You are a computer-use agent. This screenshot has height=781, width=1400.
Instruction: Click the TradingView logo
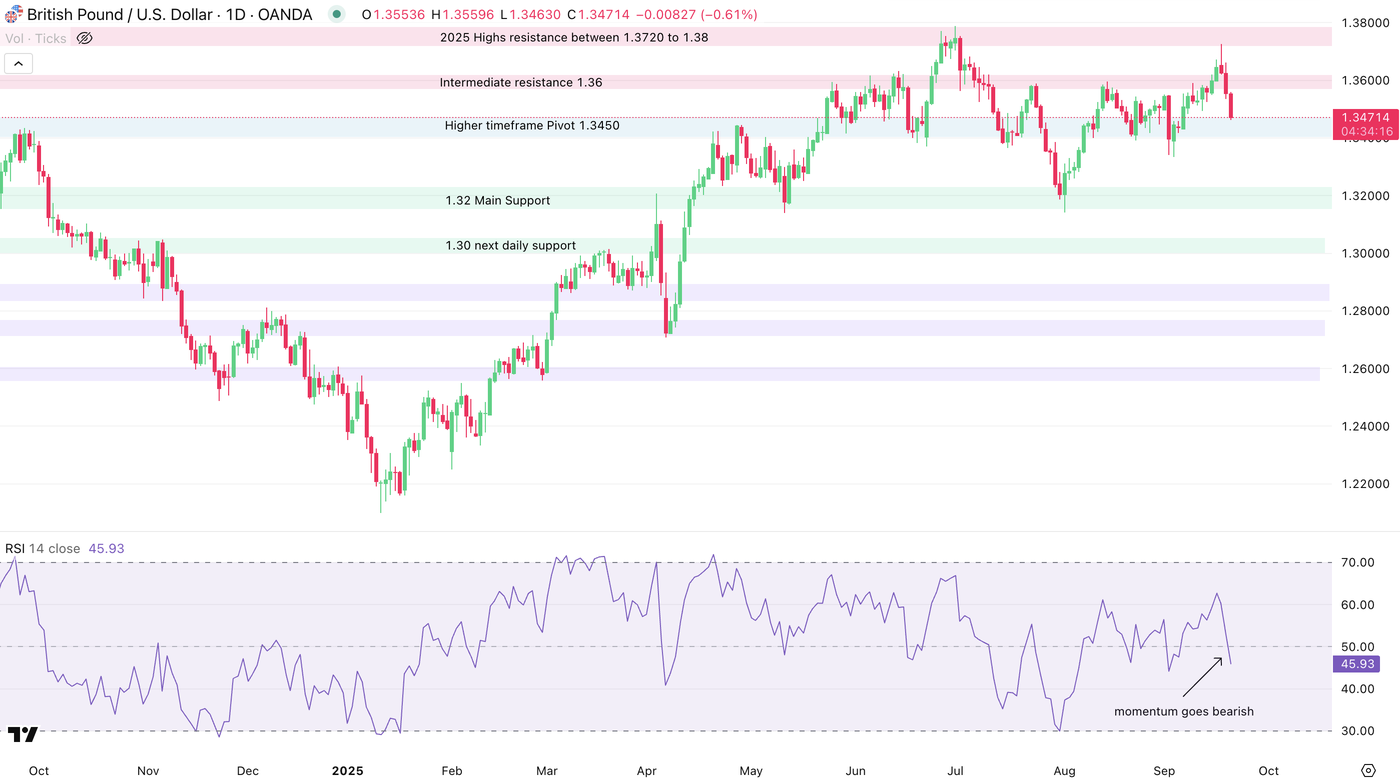23,735
